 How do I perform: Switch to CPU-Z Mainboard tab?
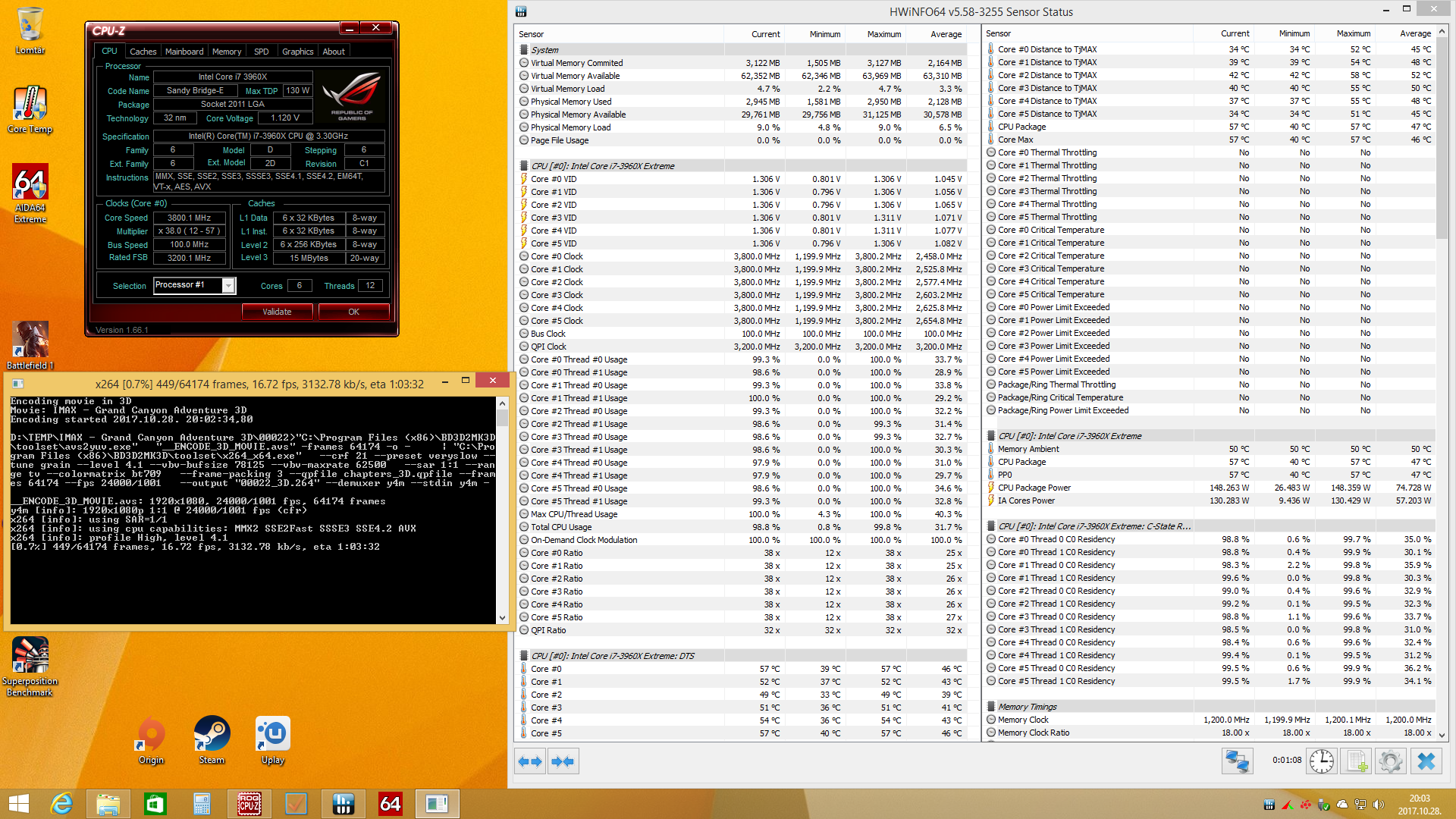(184, 52)
